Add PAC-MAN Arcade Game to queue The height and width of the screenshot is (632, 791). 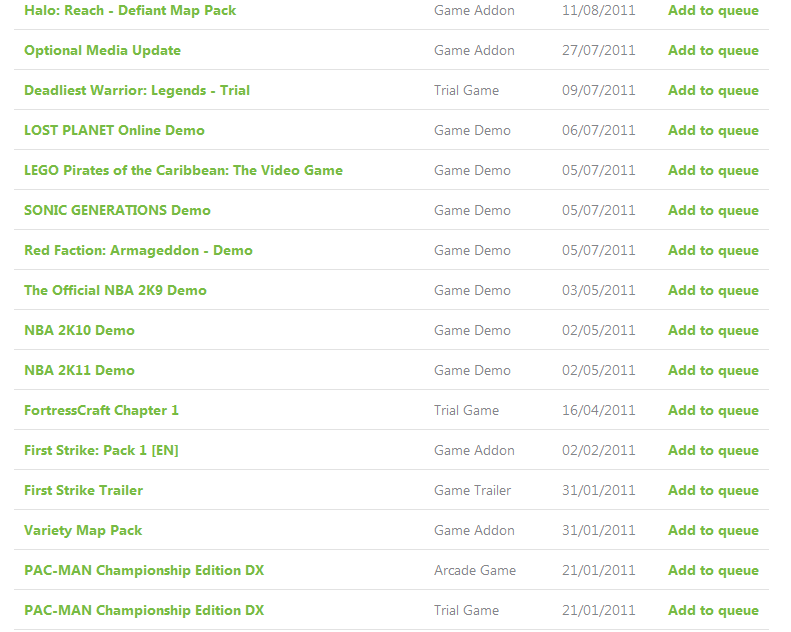click(713, 570)
